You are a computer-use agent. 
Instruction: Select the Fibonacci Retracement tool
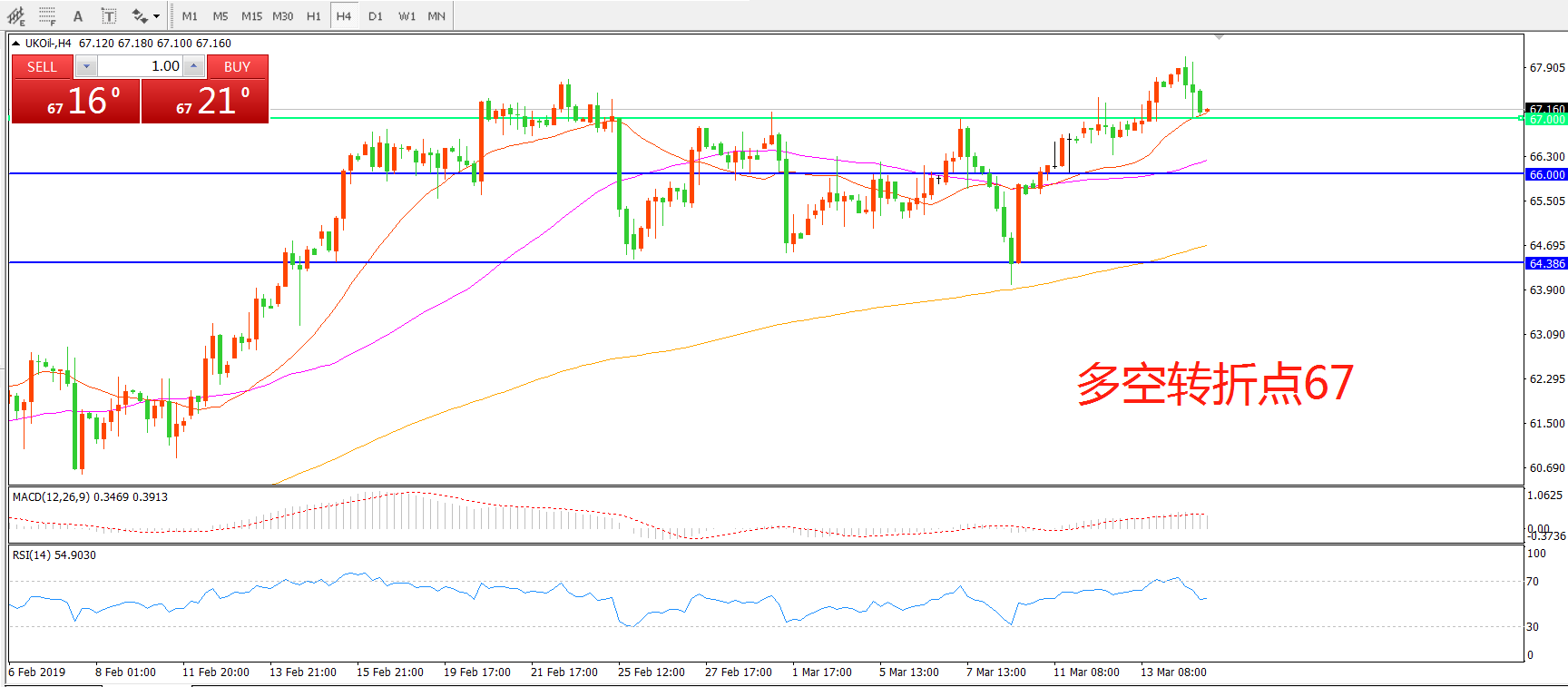click(47, 15)
